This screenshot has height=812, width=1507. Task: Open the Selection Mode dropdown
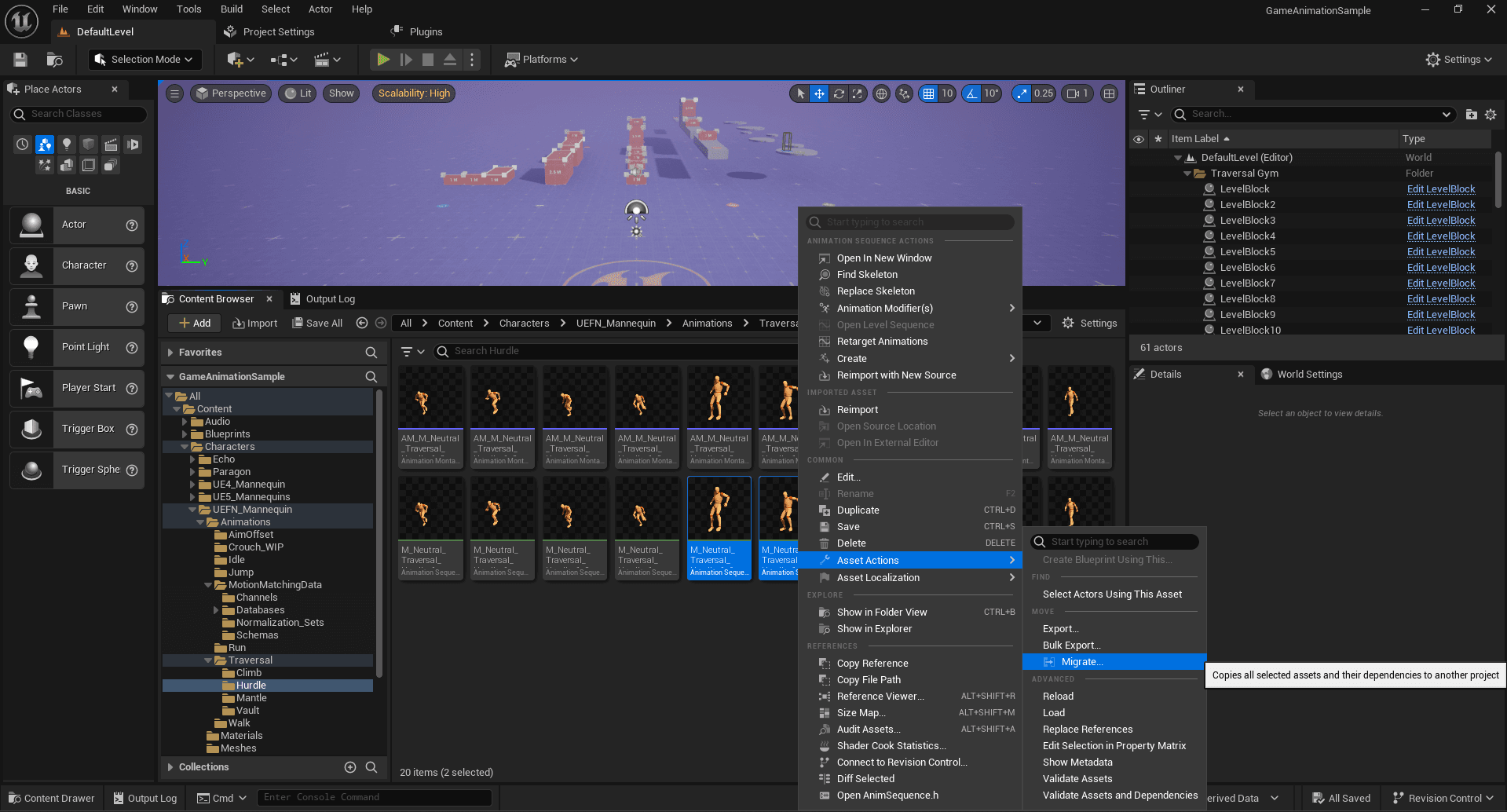coord(144,60)
